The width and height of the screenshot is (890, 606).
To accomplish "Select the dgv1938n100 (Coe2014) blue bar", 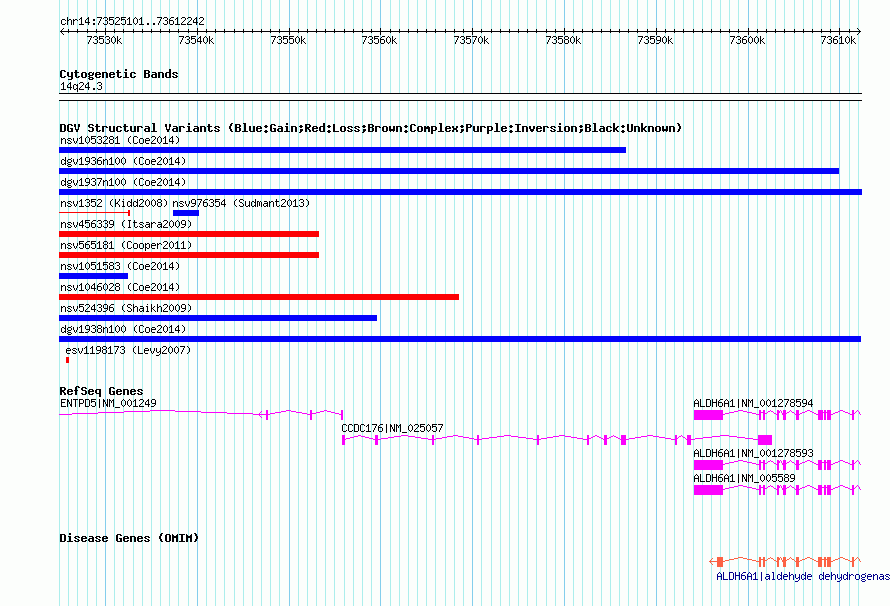I will pos(460,339).
